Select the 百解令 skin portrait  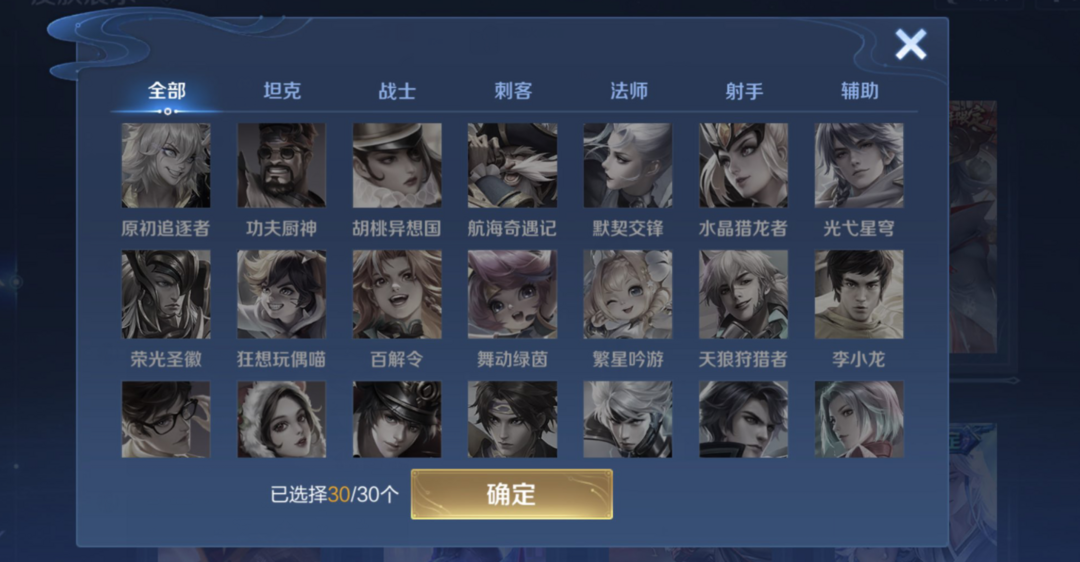[397, 294]
